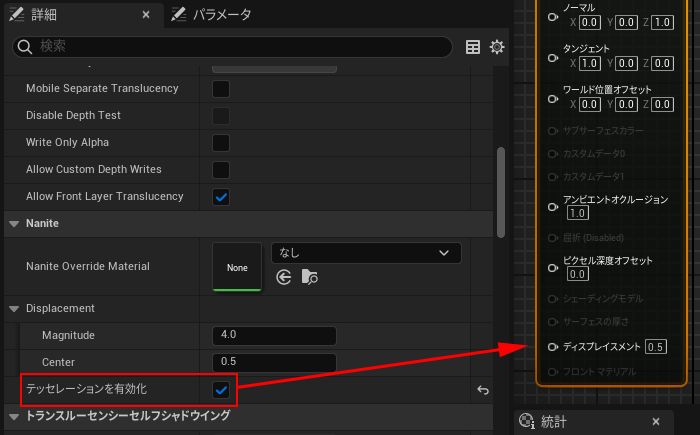
Task: Enable Mobile Separate Translucency checkbox
Action: (222, 89)
